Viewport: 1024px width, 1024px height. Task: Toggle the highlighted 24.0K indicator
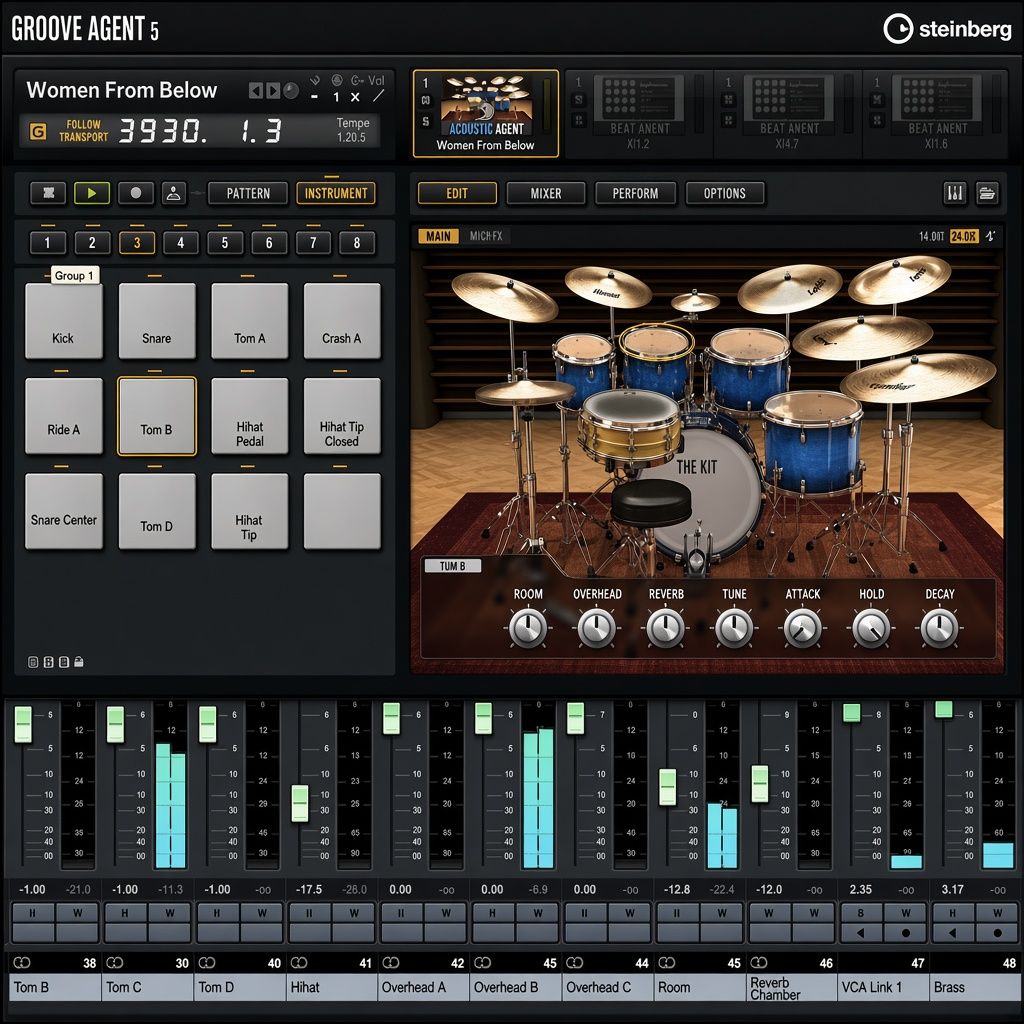964,236
